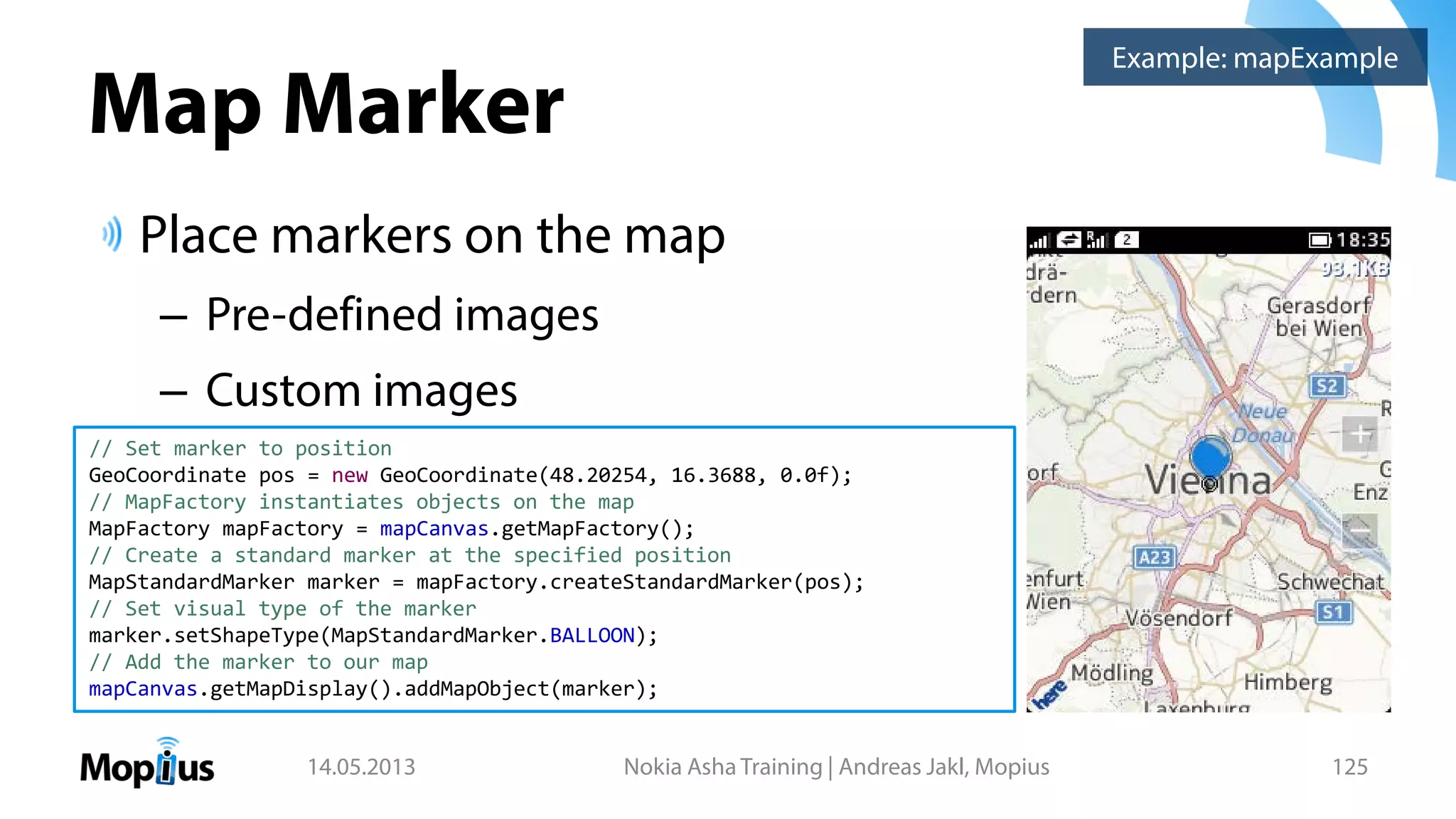Click the 18:35 clock in status bar
The height and width of the screenshot is (819, 1456).
[x=1362, y=240]
